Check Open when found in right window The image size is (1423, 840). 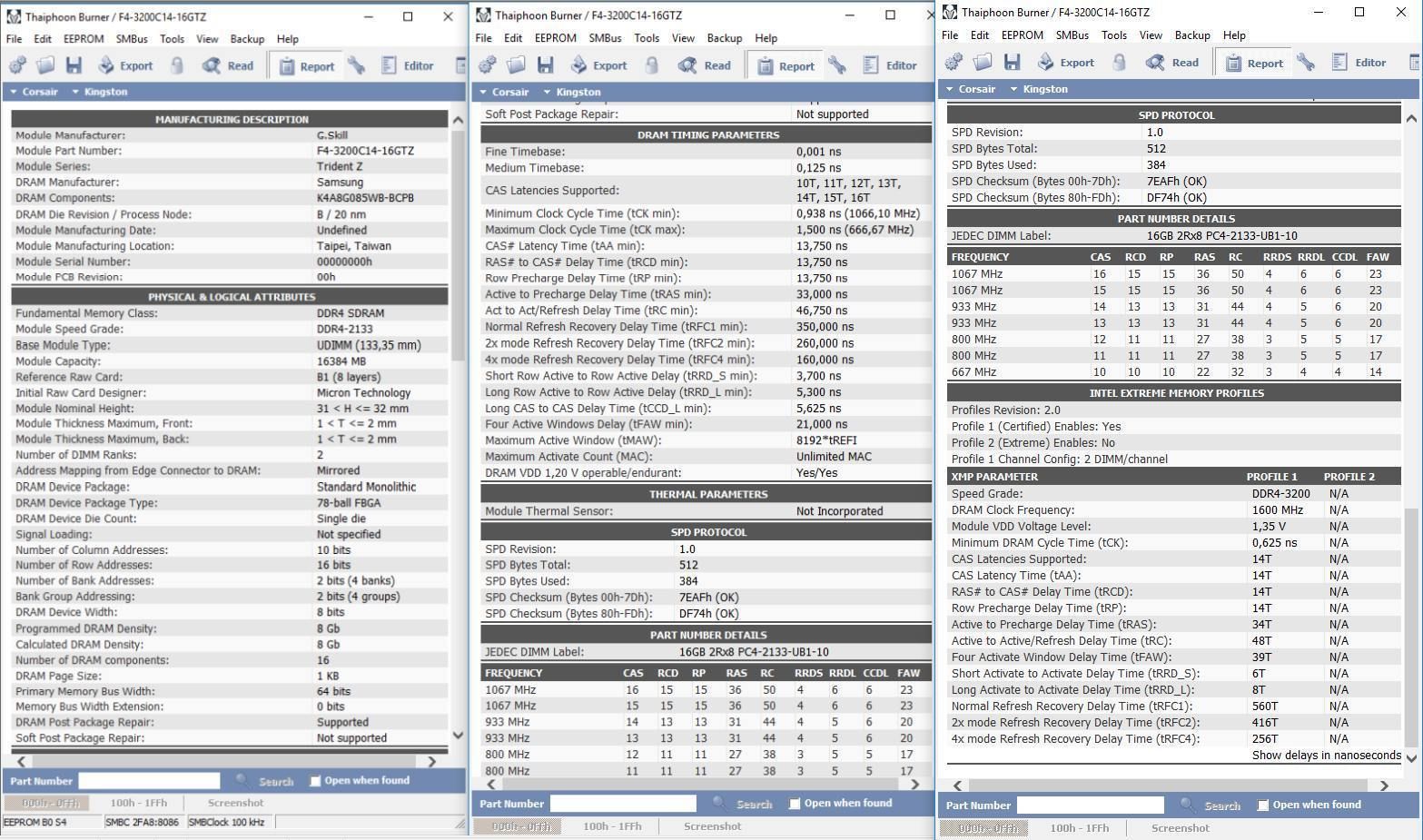(1262, 805)
